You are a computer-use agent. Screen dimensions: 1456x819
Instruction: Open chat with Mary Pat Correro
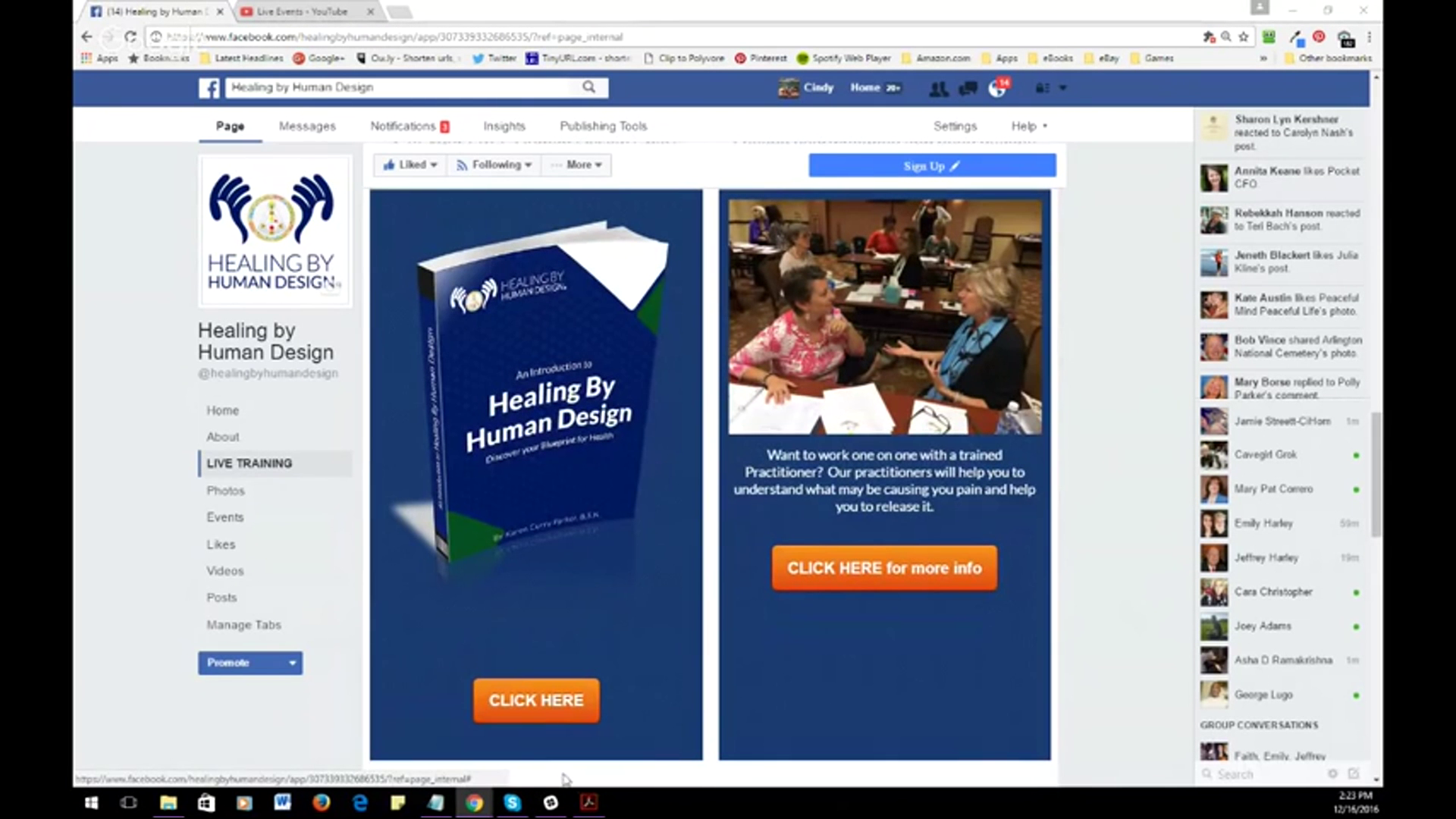(1280, 489)
